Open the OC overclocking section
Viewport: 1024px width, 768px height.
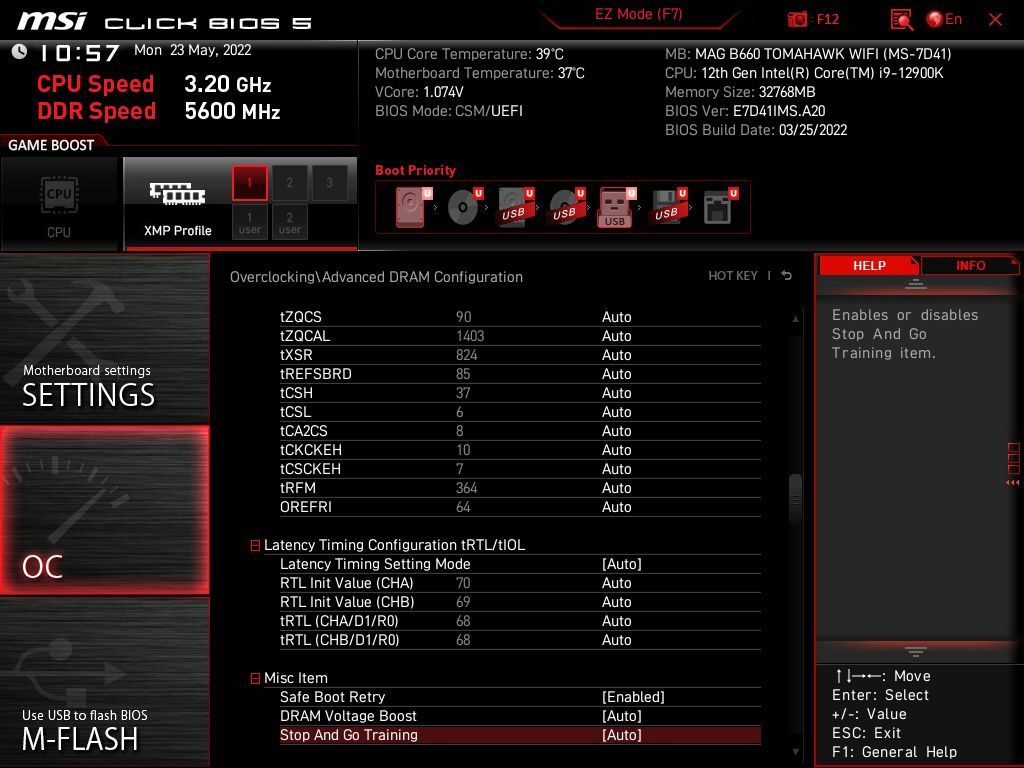point(104,510)
